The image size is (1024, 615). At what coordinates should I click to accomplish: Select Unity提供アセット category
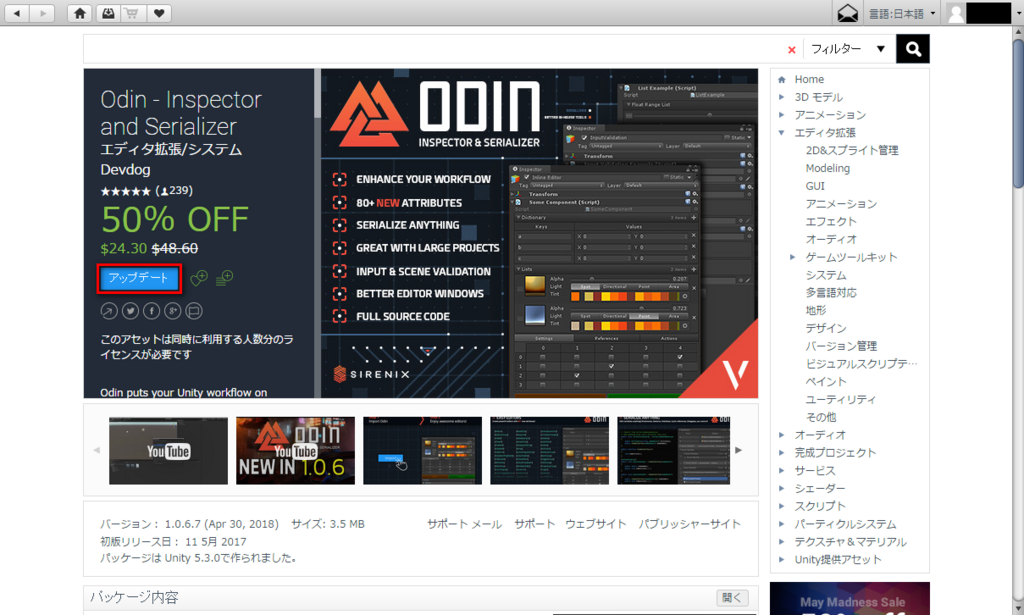838,560
